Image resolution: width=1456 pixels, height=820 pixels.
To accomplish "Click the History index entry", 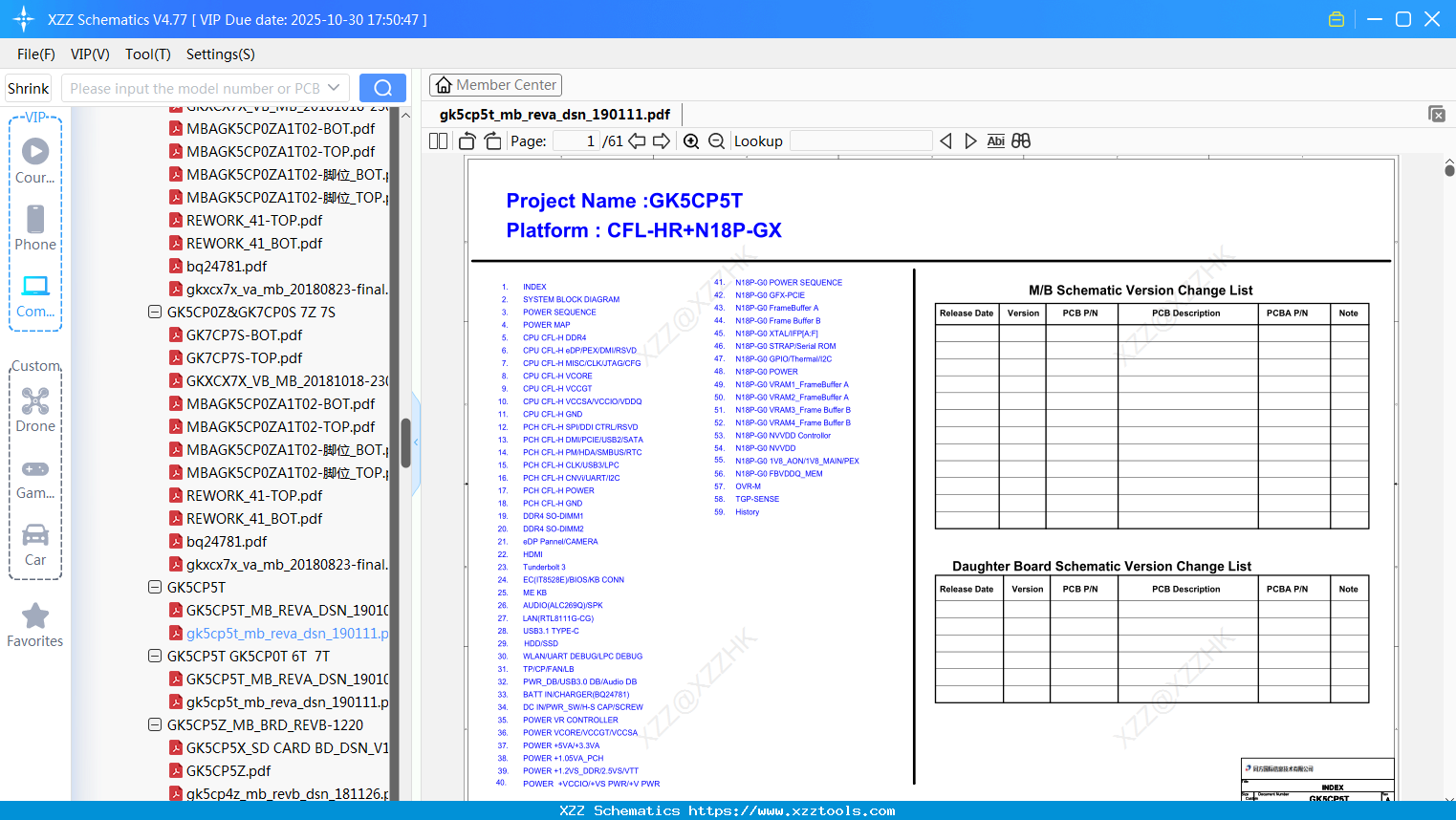I will tap(747, 512).
